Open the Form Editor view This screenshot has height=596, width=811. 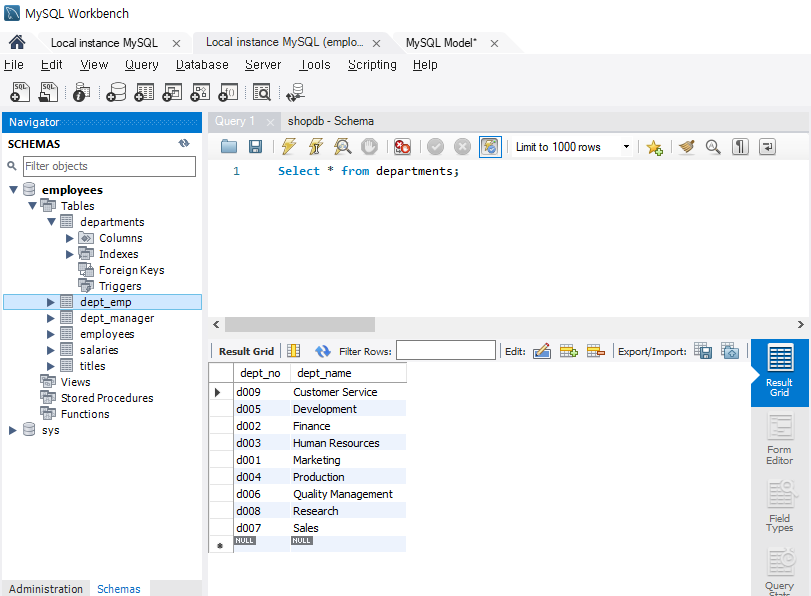779,440
